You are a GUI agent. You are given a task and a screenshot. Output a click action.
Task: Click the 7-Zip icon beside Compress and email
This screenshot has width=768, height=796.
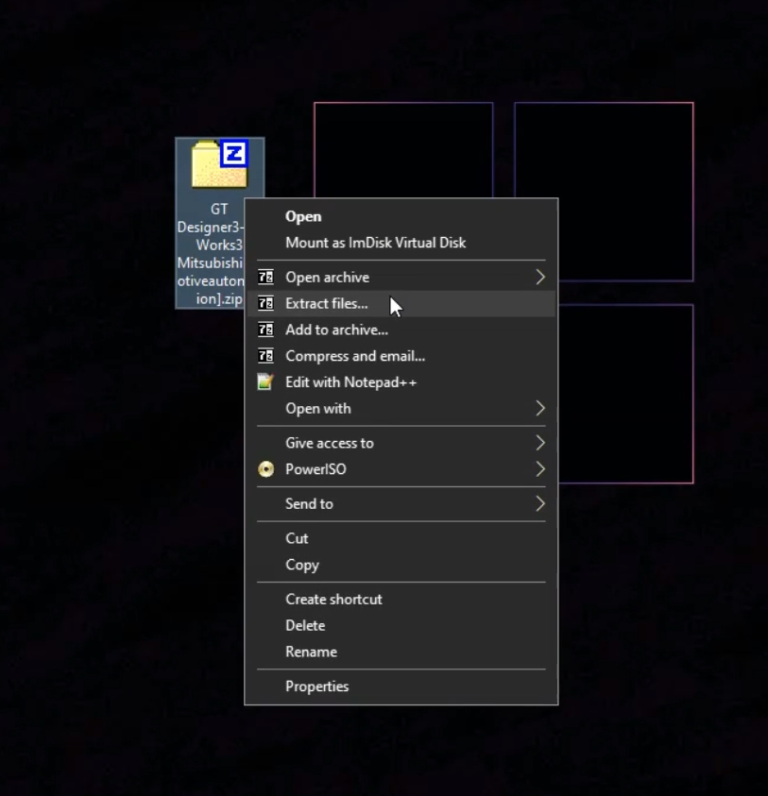265,356
